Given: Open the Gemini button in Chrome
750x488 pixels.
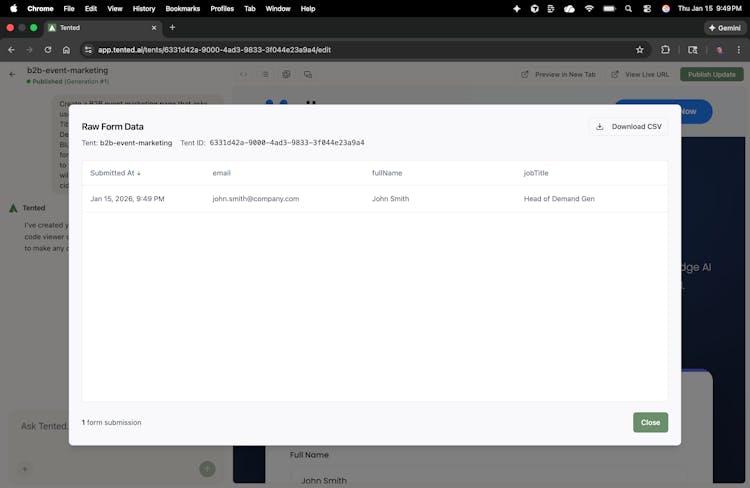Looking at the screenshot, I should 725,28.
